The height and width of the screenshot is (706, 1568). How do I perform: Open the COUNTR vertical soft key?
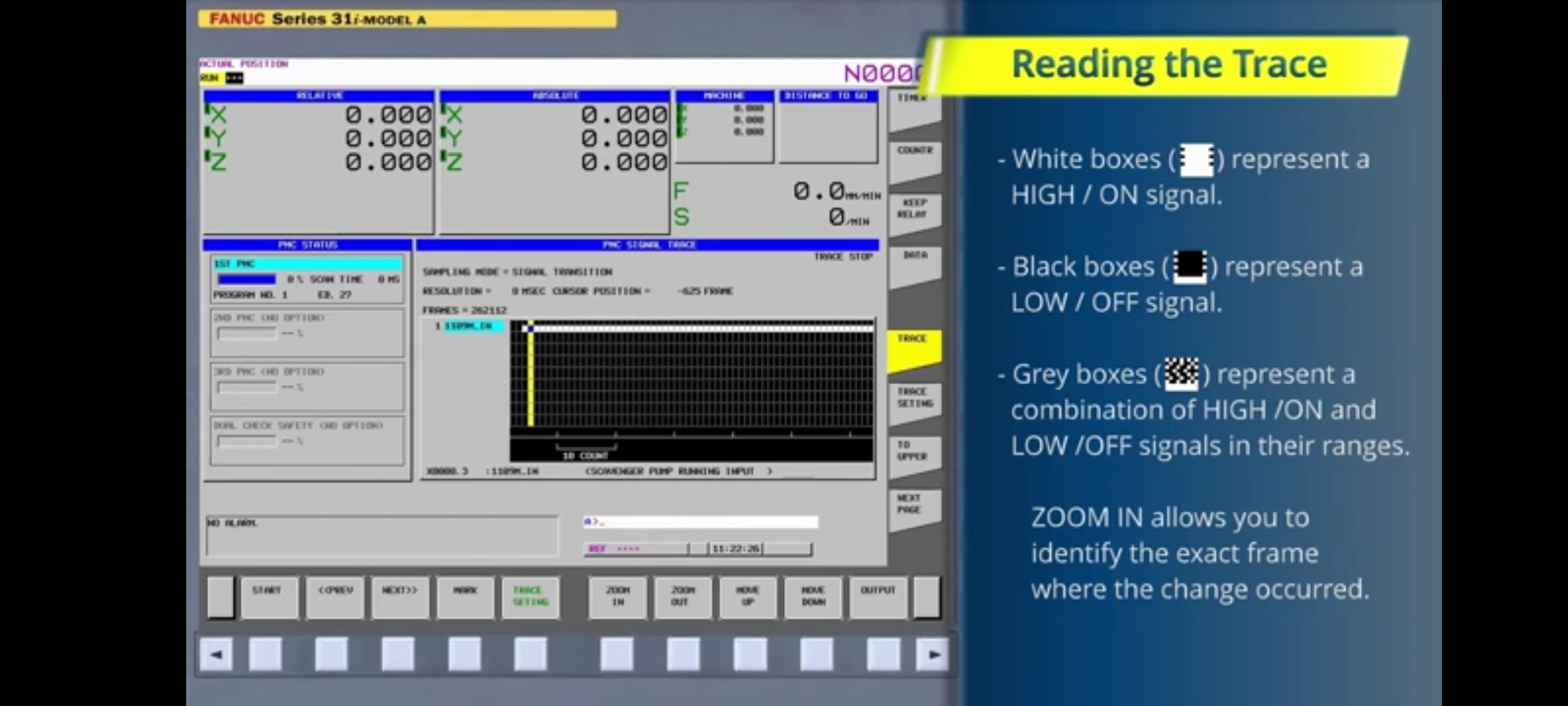pos(915,161)
